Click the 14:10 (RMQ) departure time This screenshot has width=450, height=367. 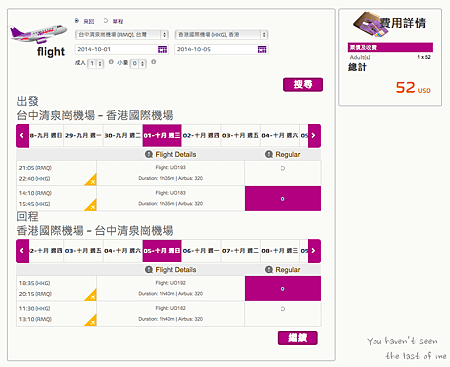coord(35,193)
